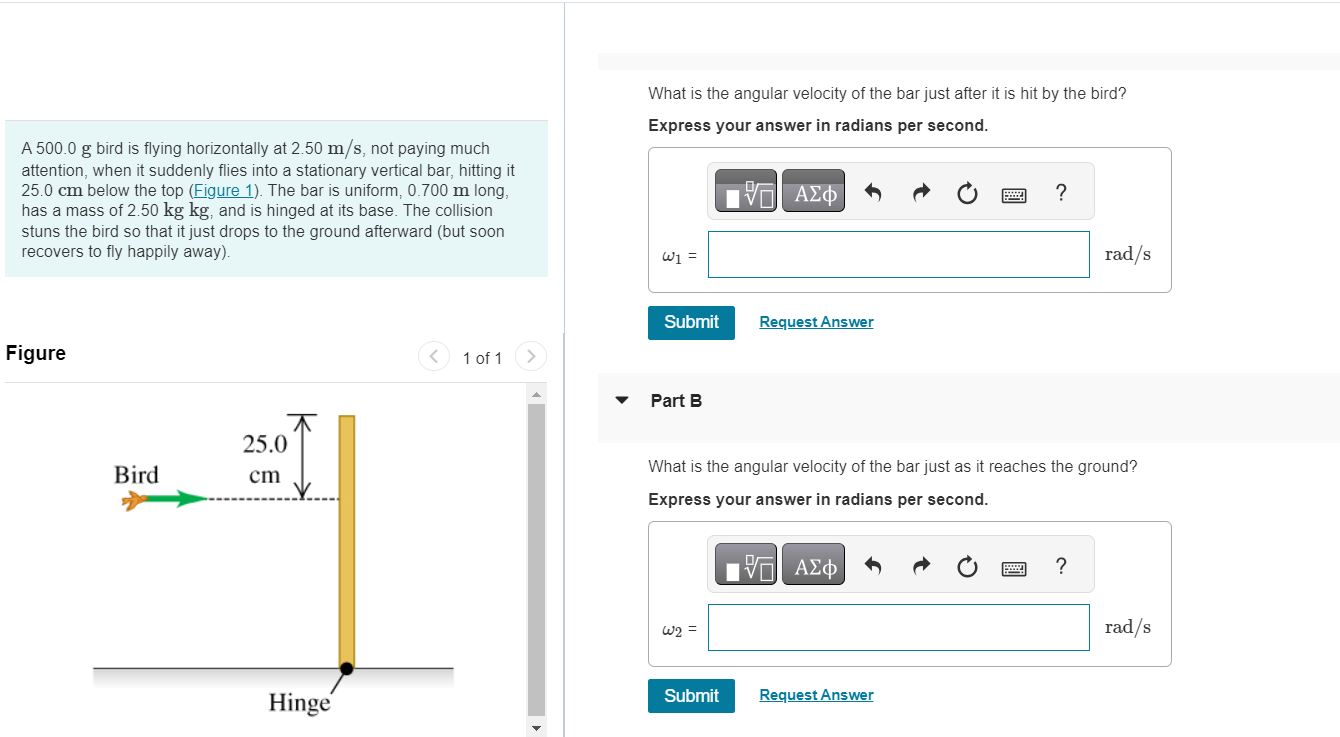The height and width of the screenshot is (737, 1340).
Task: Go to next figure arrow
Action: (x=531, y=356)
